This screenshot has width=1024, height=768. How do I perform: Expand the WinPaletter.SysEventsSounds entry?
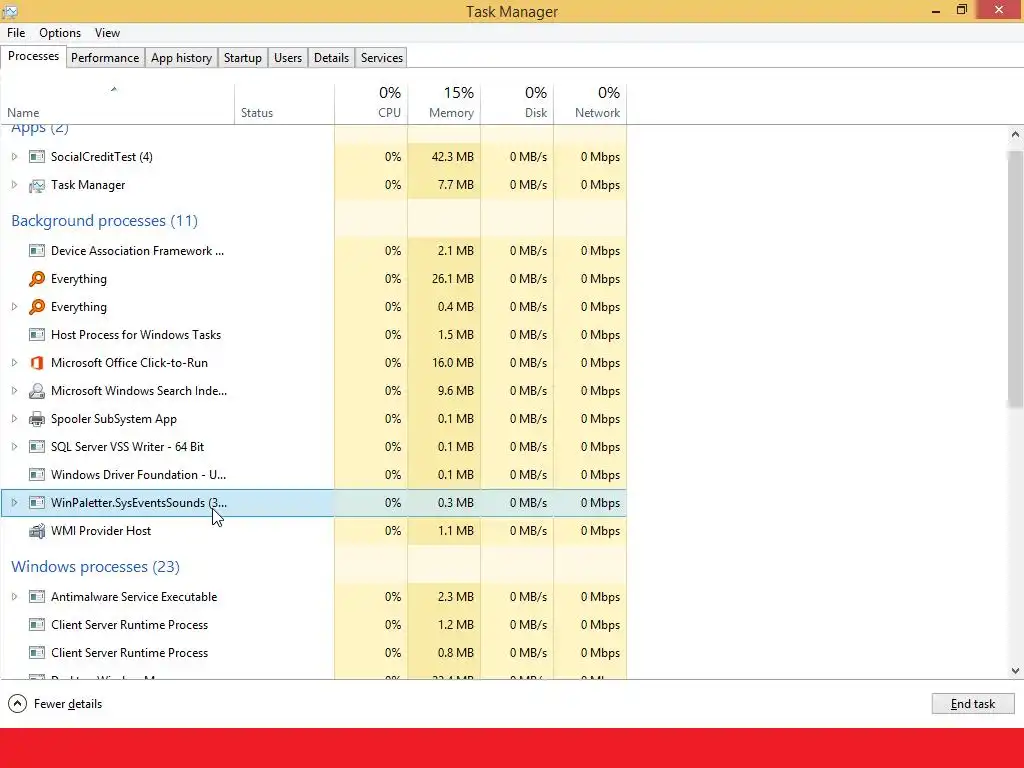[14, 503]
